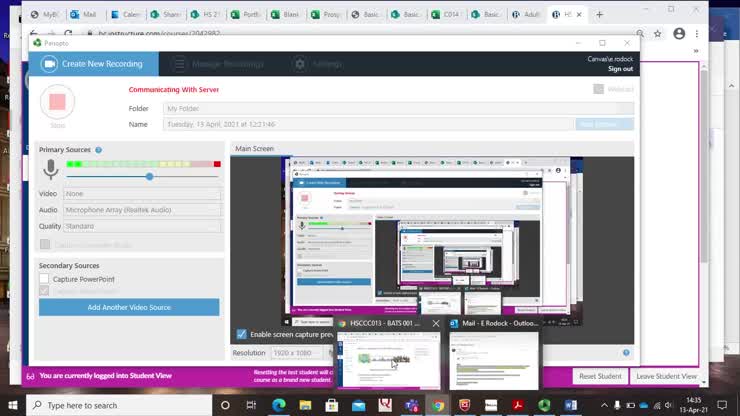
Task: Toggle the Webcast checkbox
Action: (x=598, y=89)
